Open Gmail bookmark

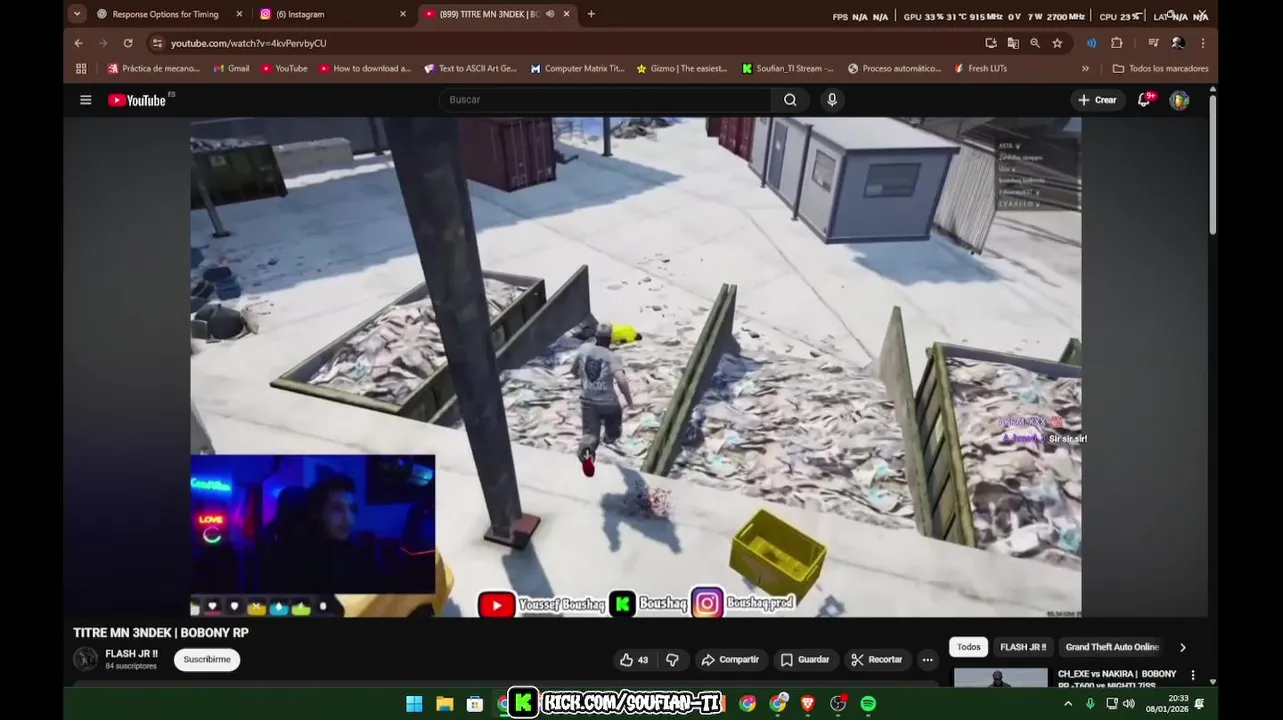point(231,69)
